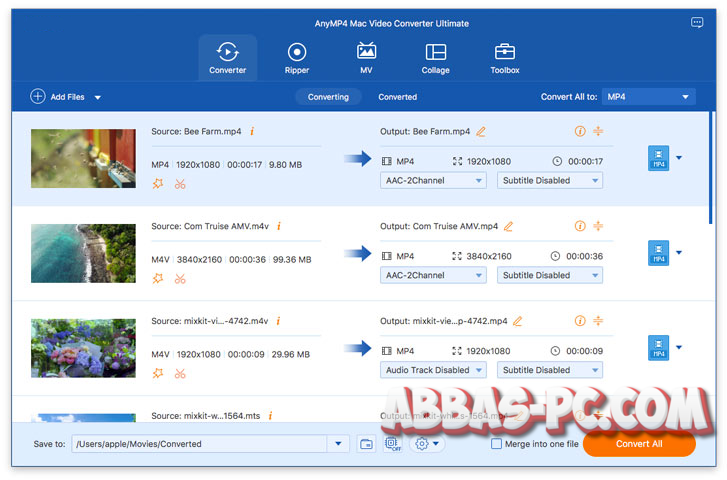Open the Ripper module
The image size is (727, 480).
(296, 58)
